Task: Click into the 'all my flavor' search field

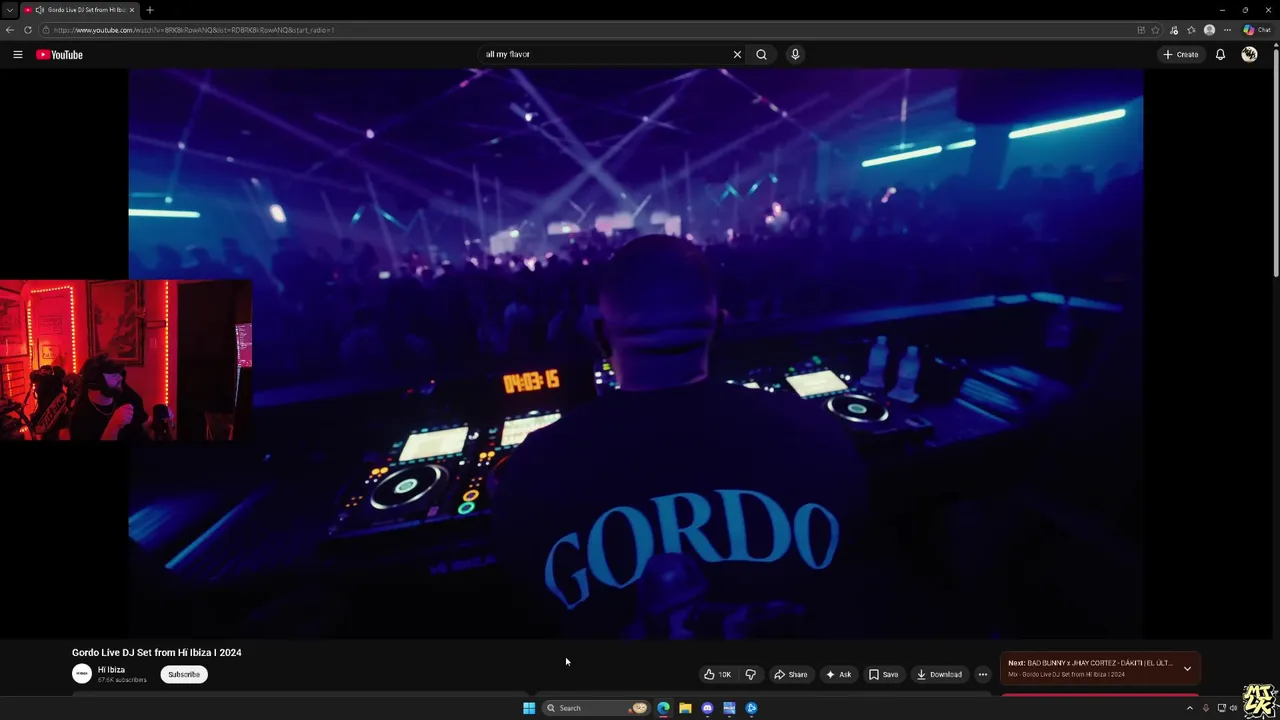Action: coord(605,55)
